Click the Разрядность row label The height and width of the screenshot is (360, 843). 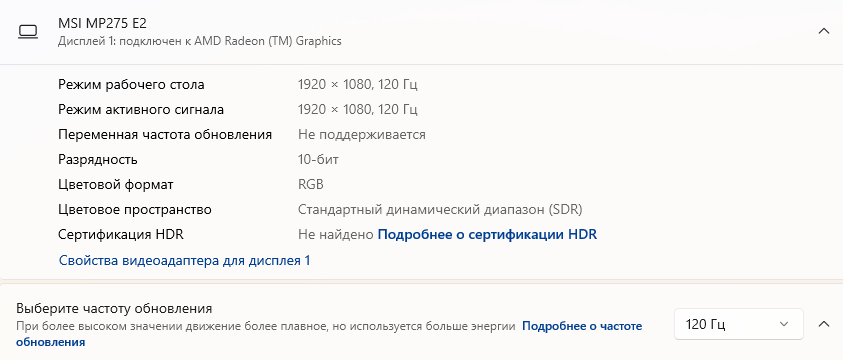[98, 160]
